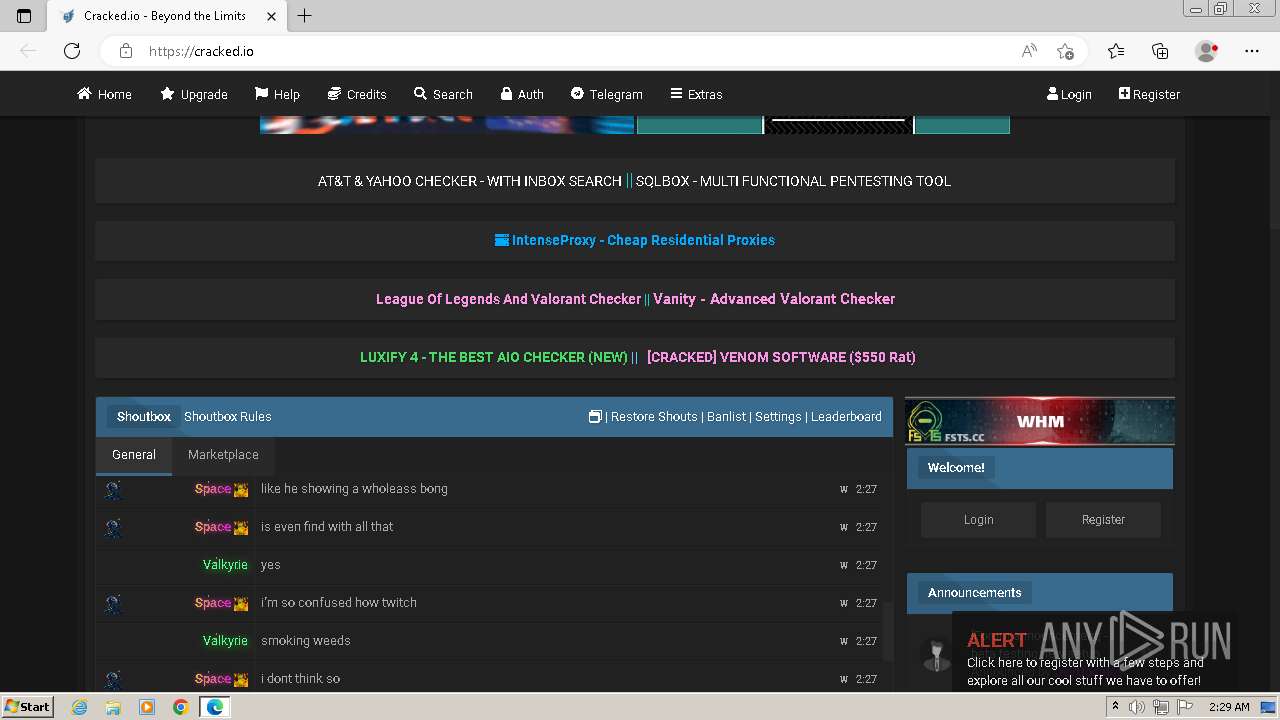This screenshot has width=1280, height=720.
Task: Open IntenseProxy residential proxies link
Action: (x=635, y=240)
